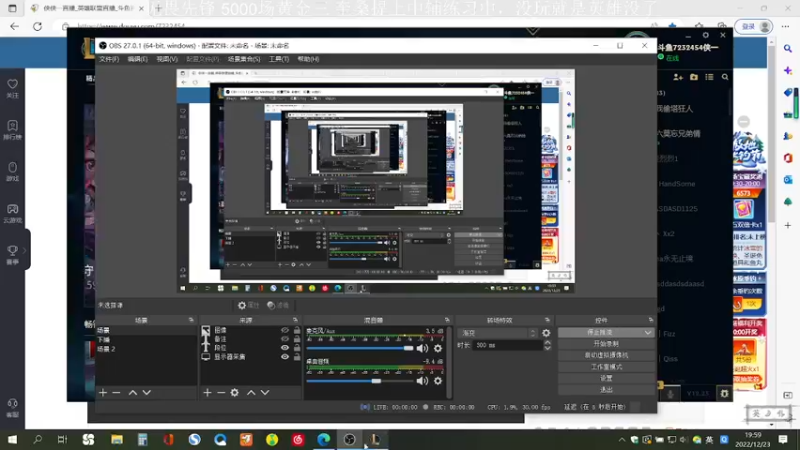Open transition properties gear in Scene Transitions

point(546,333)
